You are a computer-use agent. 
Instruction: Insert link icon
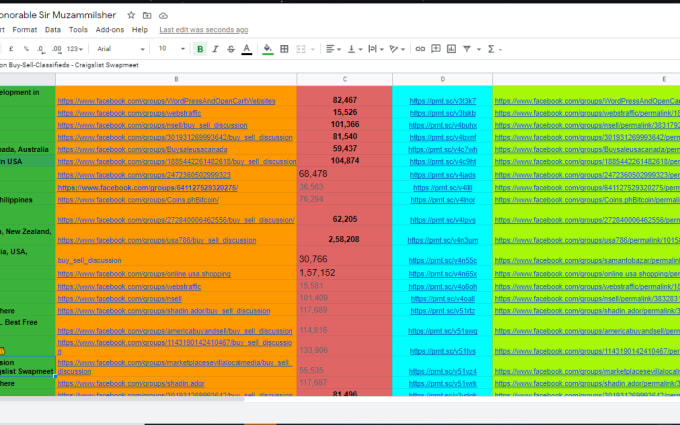click(420, 49)
